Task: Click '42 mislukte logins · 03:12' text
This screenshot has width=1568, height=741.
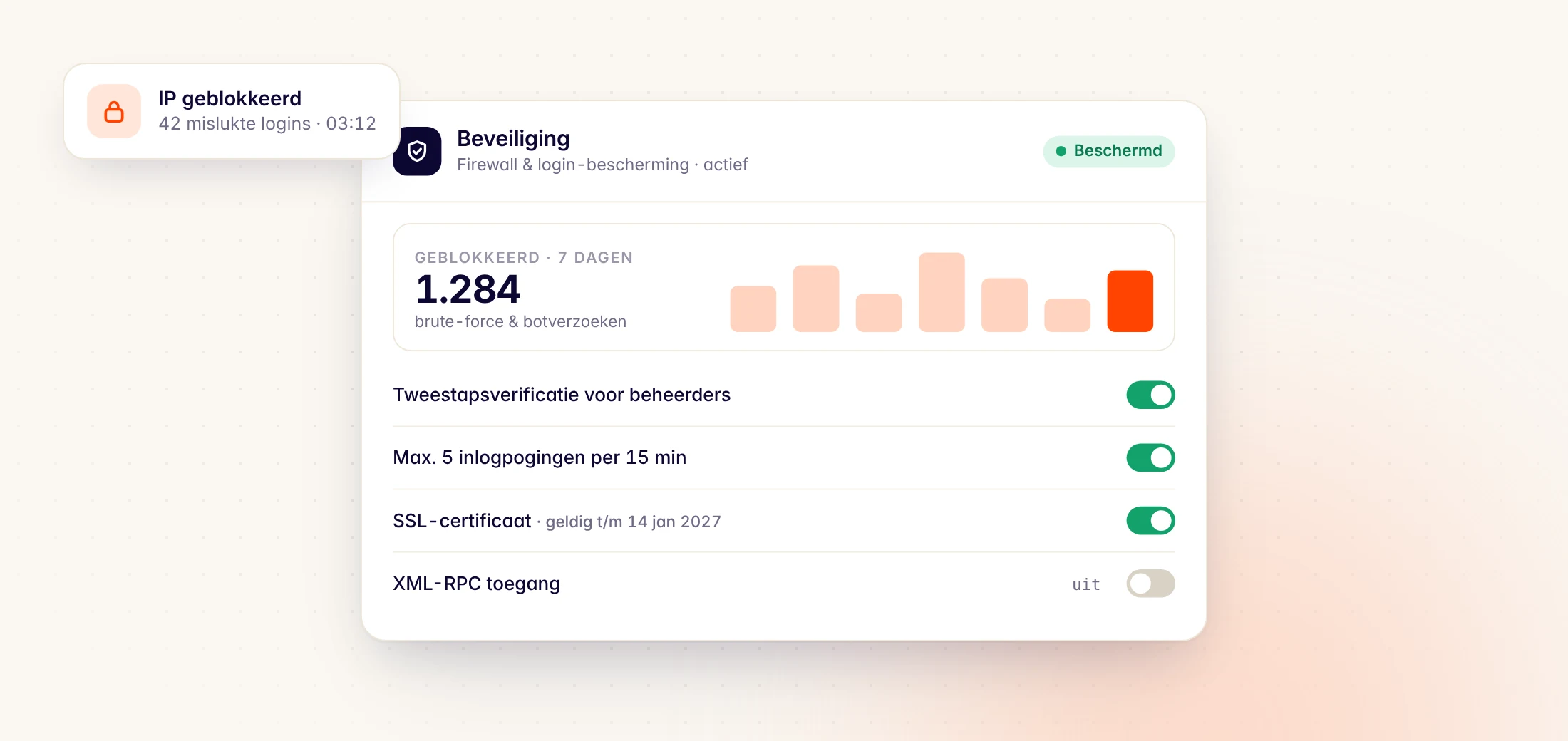Action: [267, 124]
